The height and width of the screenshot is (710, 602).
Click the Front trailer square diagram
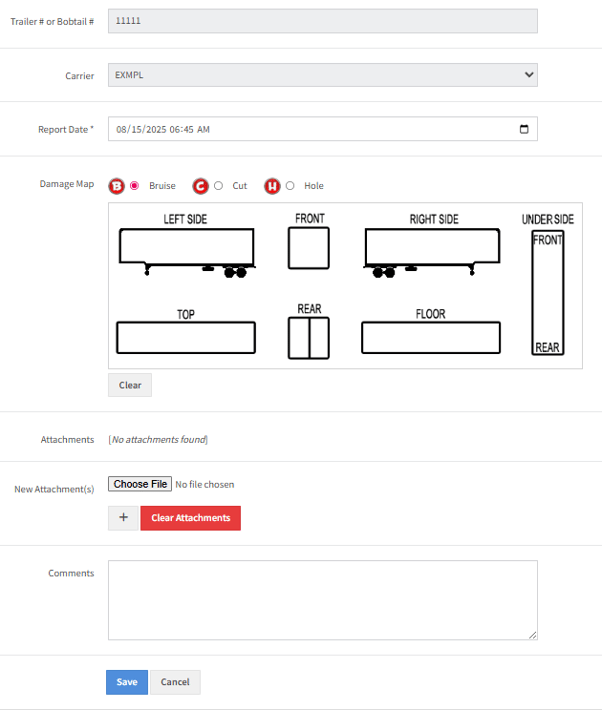308,247
